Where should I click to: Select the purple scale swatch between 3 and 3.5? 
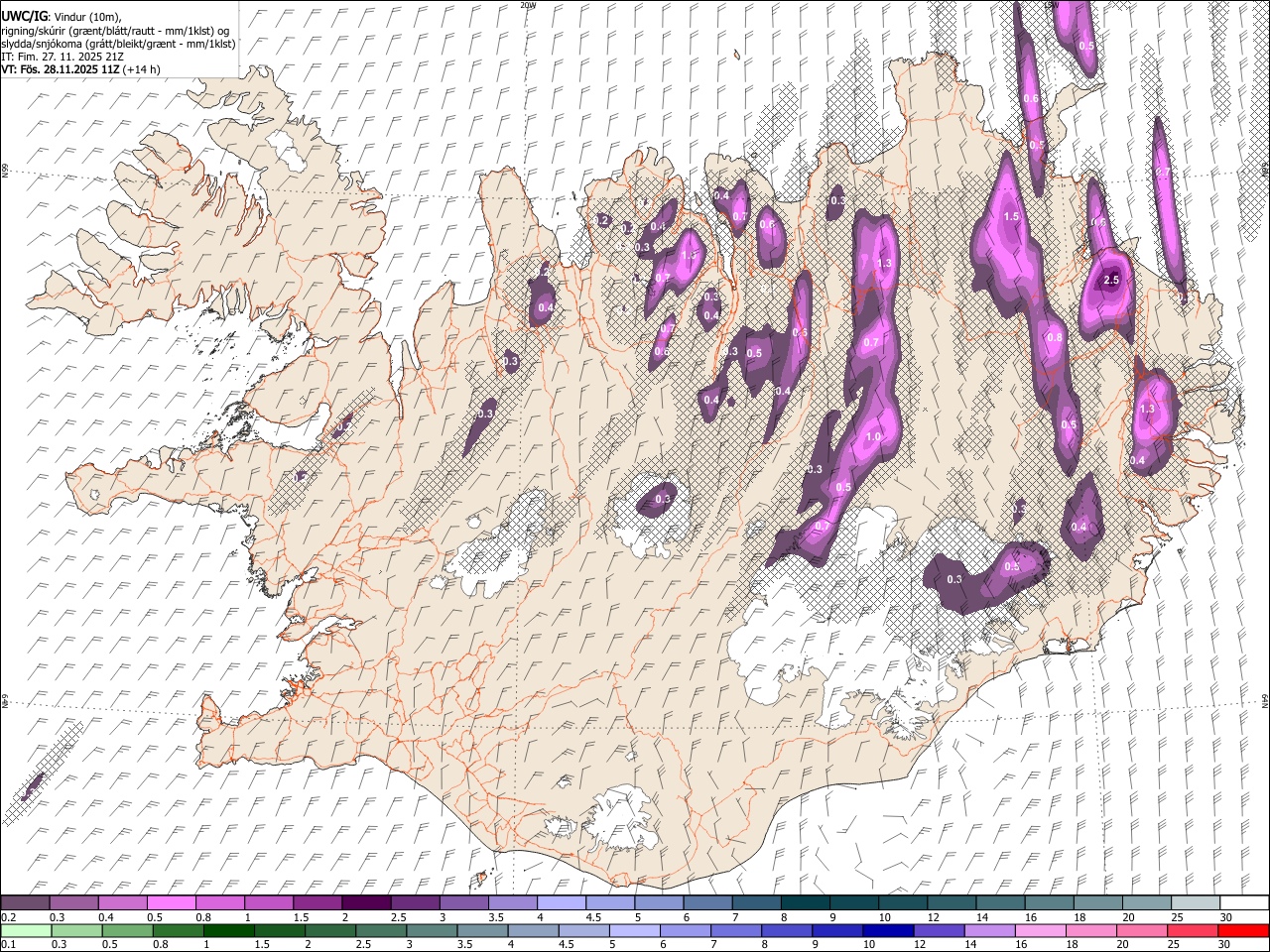pos(463,903)
